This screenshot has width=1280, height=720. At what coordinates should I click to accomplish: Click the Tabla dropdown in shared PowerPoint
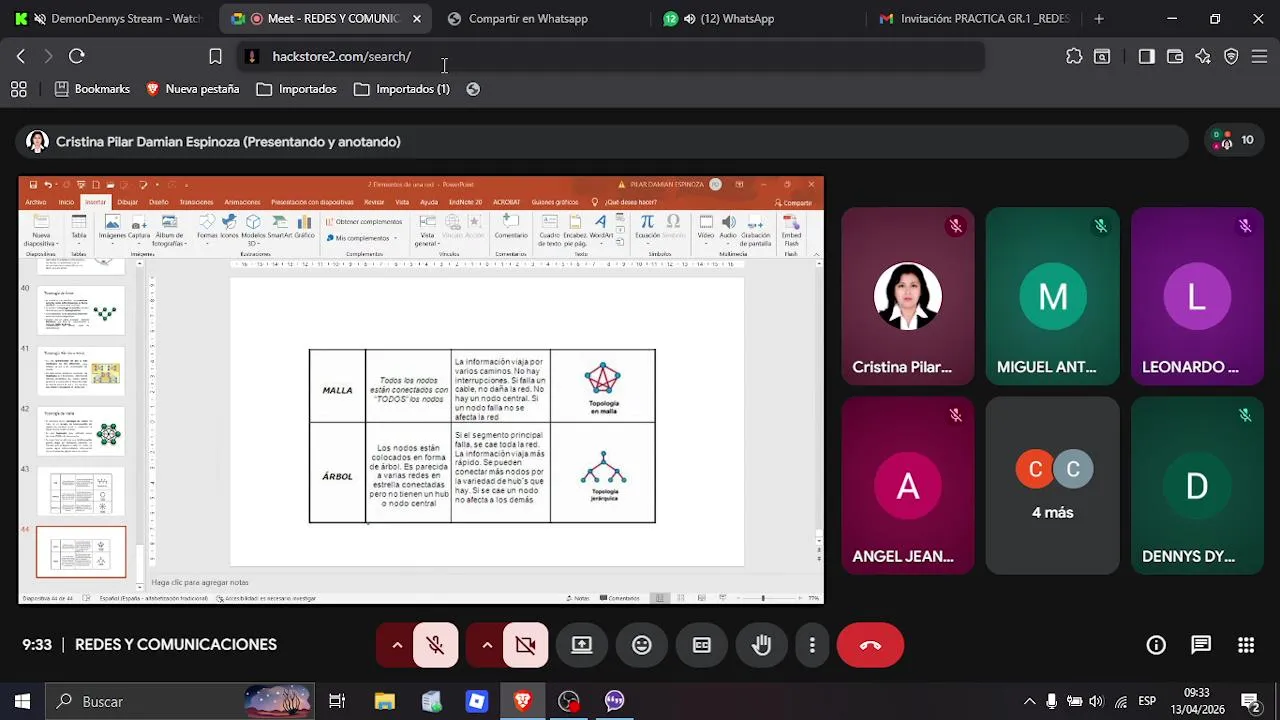coord(79,232)
